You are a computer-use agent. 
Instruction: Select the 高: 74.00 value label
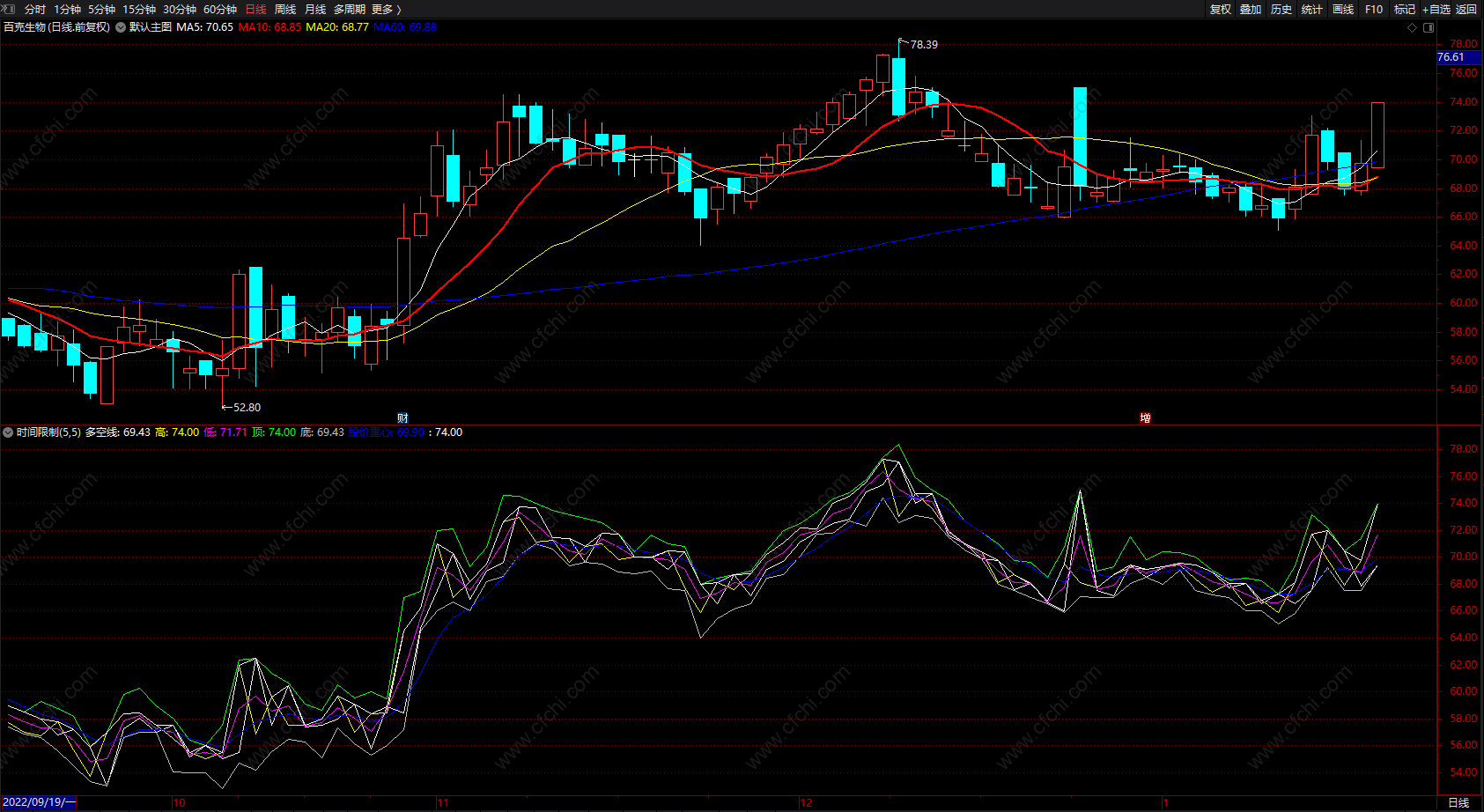point(177,432)
